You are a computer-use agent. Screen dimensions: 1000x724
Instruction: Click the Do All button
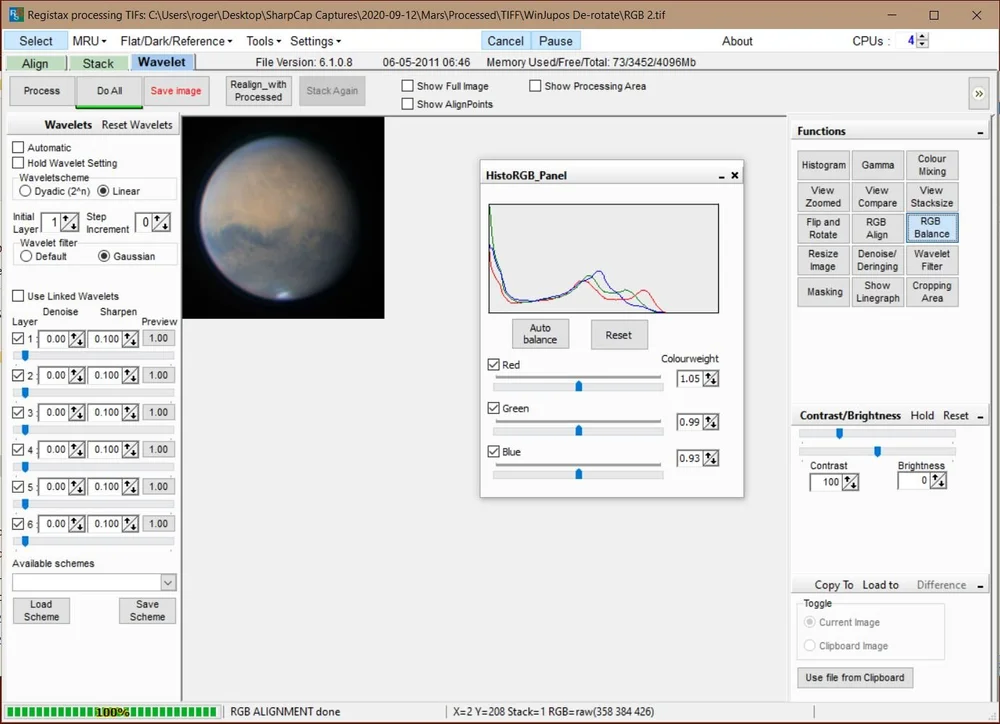pyautogui.click(x=109, y=91)
